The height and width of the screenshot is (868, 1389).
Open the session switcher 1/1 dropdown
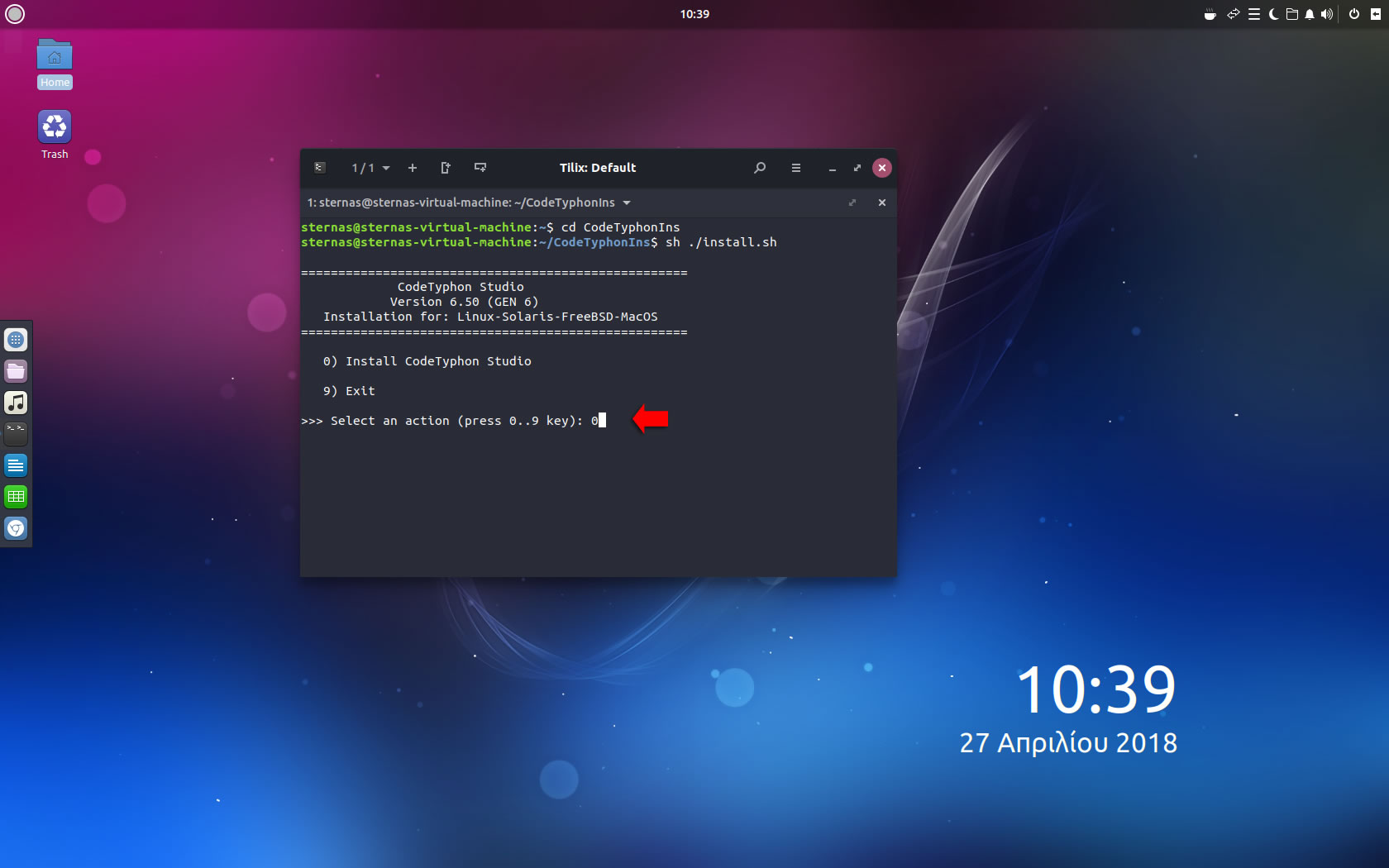pyautogui.click(x=370, y=168)
